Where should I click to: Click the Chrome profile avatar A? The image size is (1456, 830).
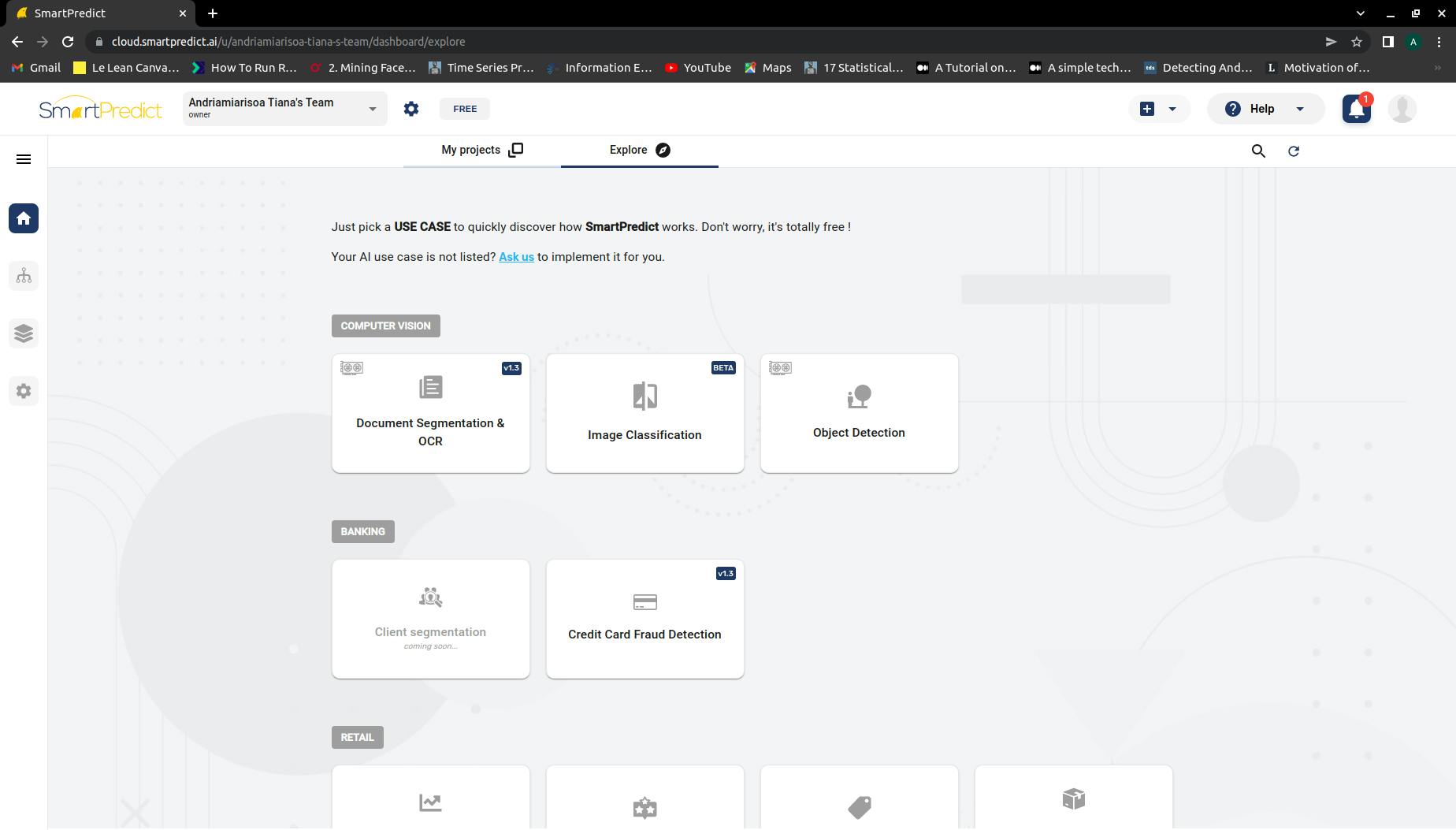point(1413,42)
